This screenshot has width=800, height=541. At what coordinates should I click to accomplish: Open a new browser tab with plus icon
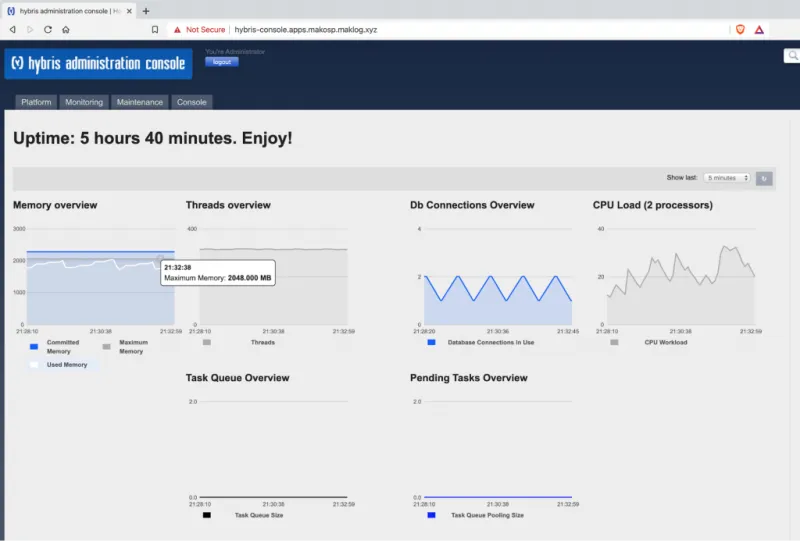(x=146, y=10)
